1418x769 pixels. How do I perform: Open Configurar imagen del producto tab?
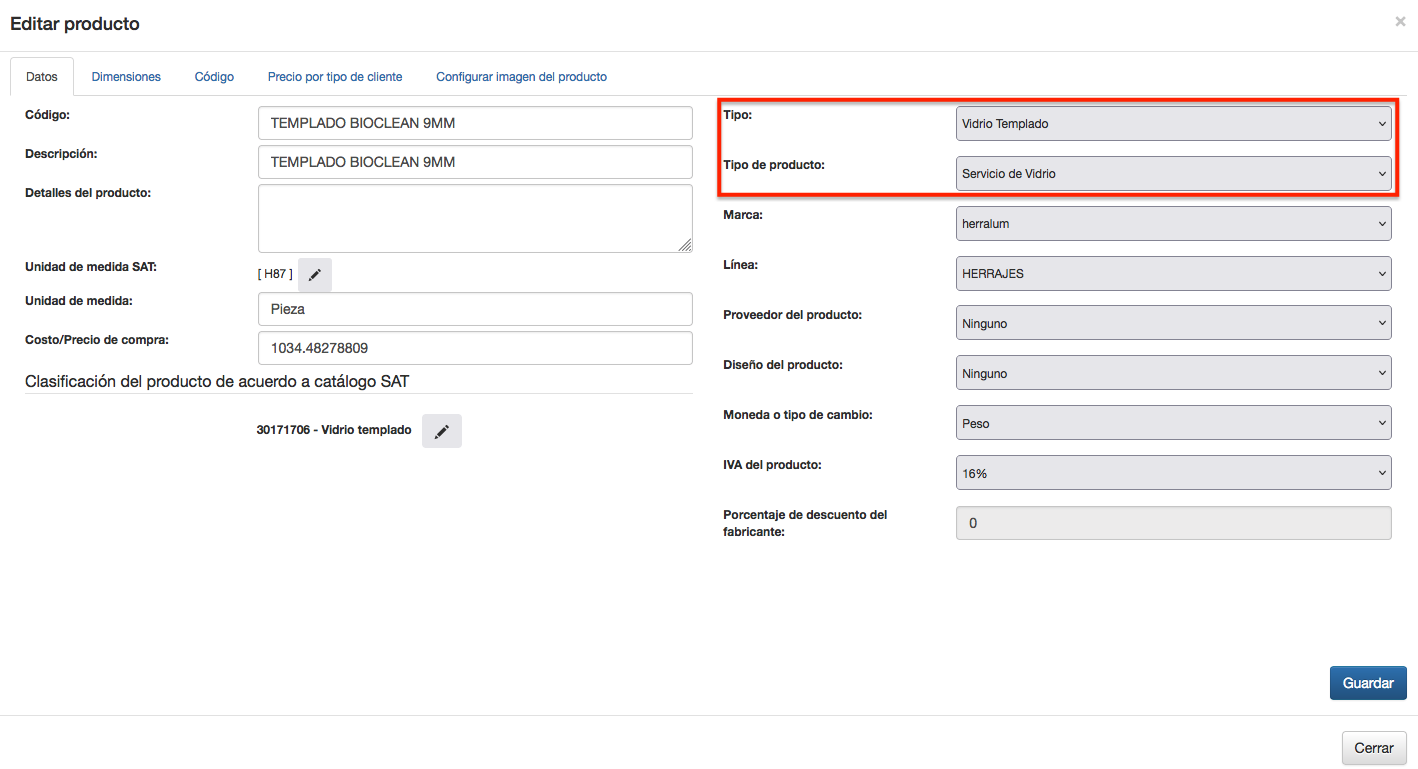coord(521,77)
